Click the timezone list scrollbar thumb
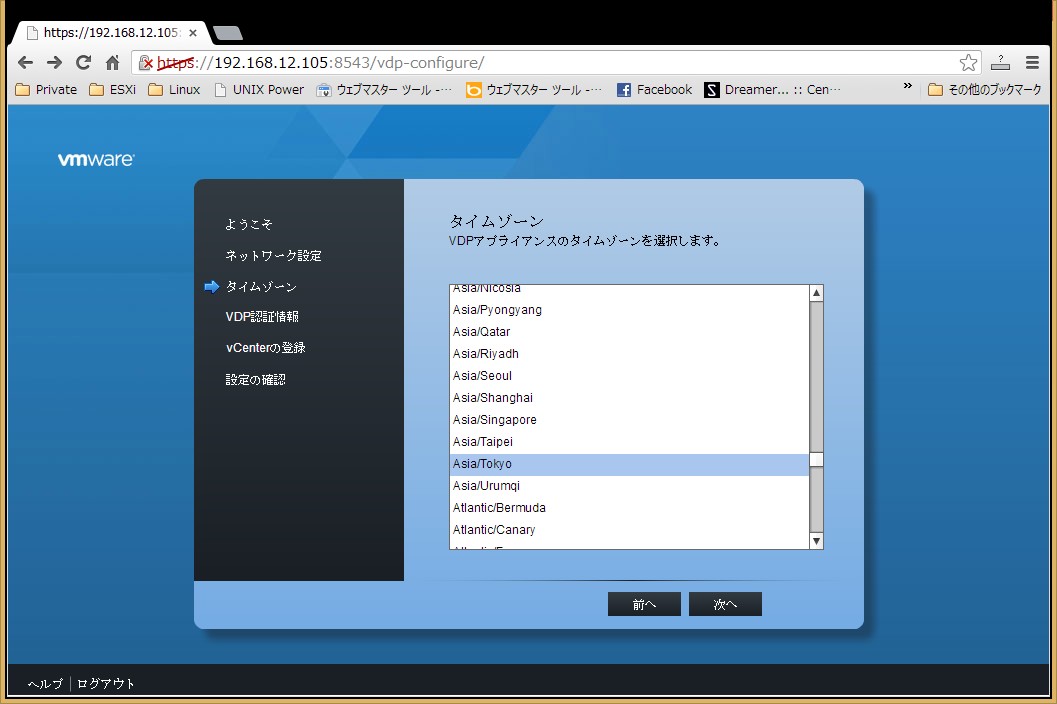This screenshot has height=704, width=1057. (x=816, y=460)
